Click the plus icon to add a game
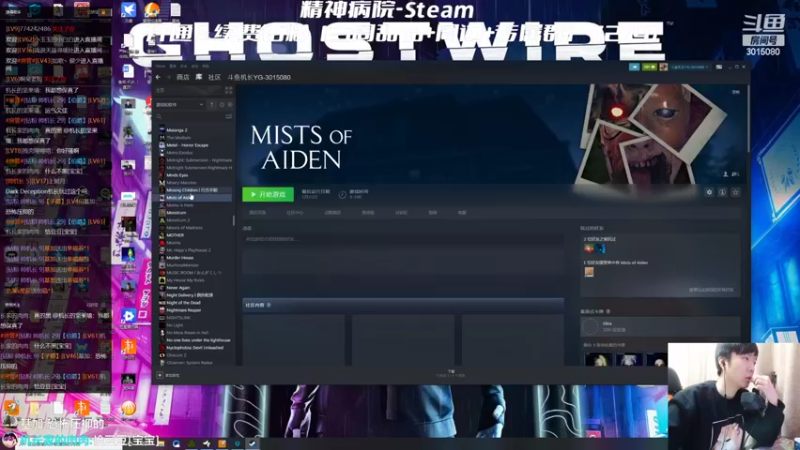The width and height of the screenshot is (800, 450). (x=160, y=375)
